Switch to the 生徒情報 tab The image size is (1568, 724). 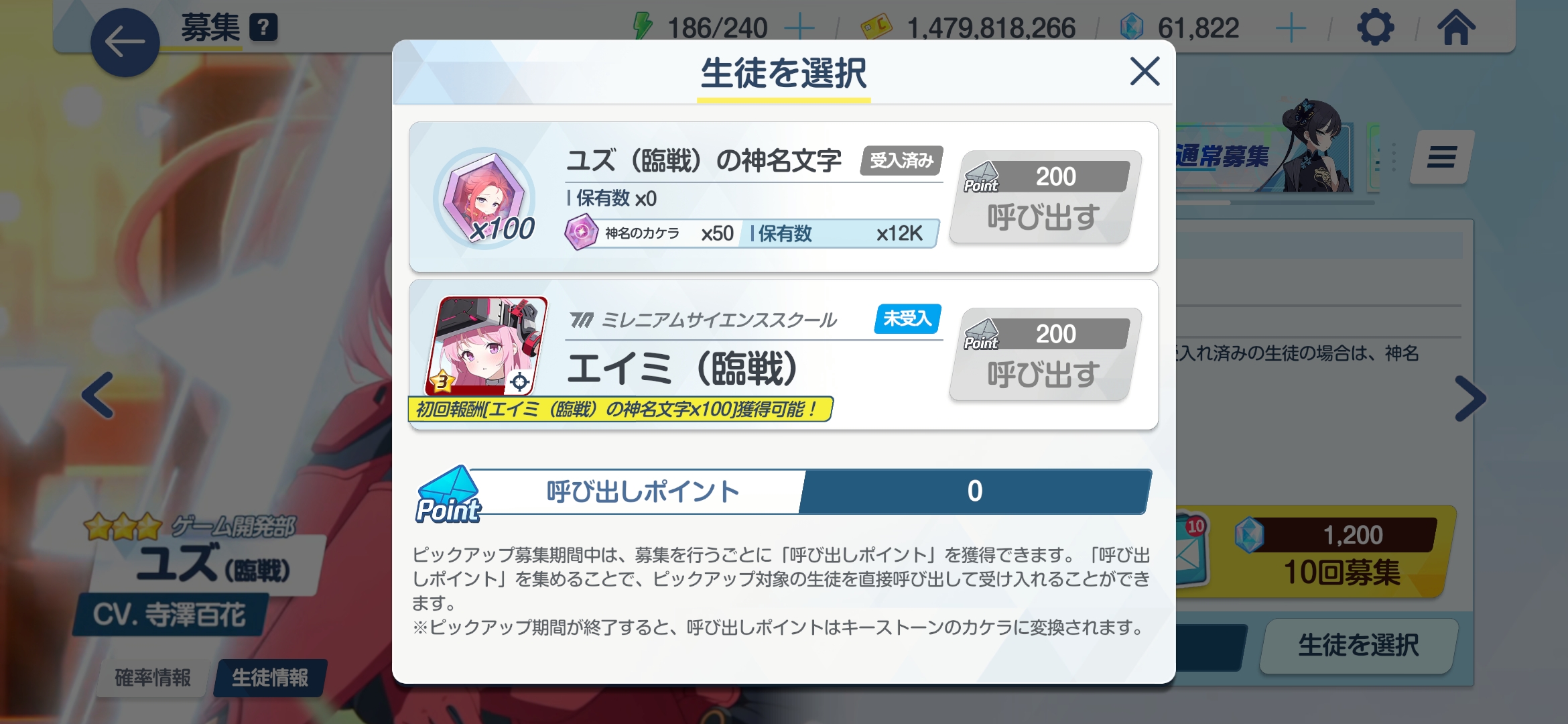(x=271, y=678)
